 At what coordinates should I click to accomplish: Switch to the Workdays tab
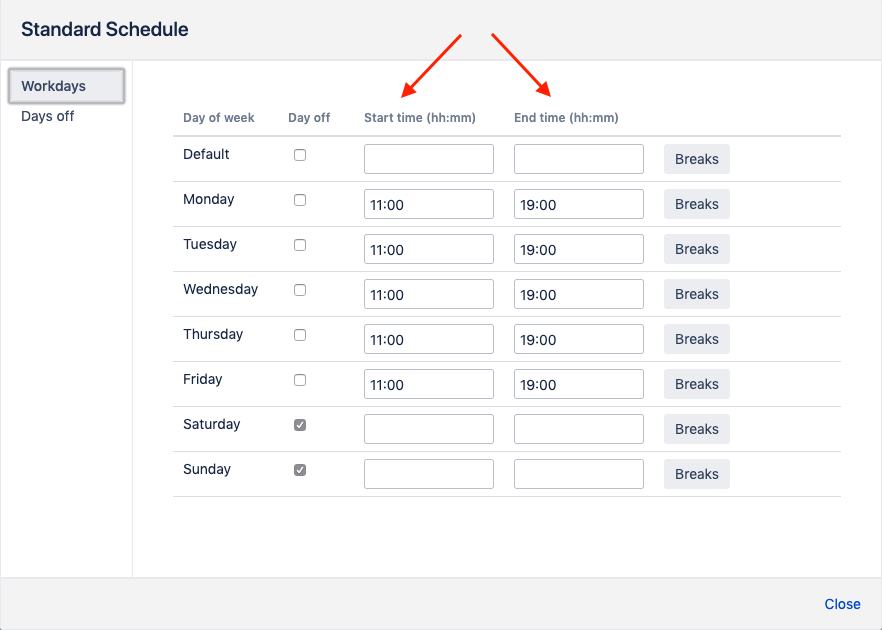pos(66,86)
